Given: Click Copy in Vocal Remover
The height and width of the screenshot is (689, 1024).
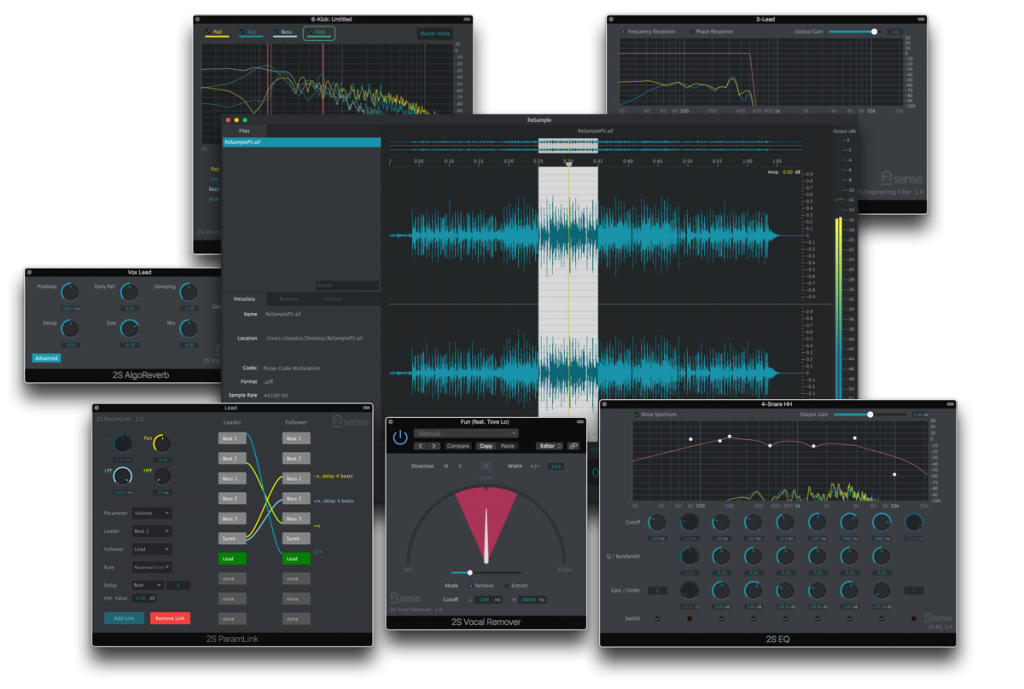Looking at the screenshot, I should click(486, 446).
